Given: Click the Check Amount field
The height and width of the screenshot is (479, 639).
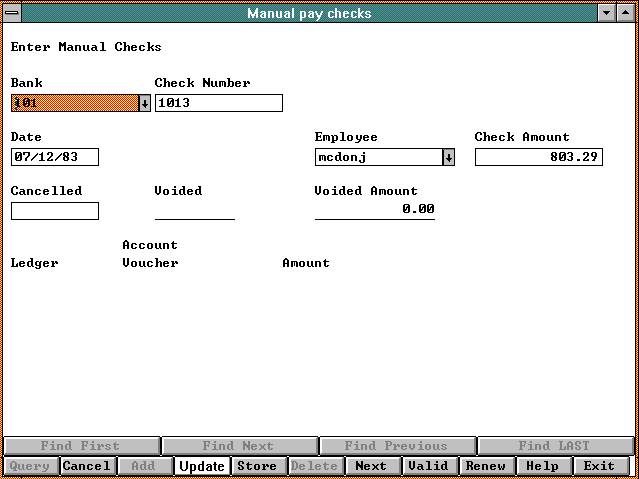Looking at the screenshot, I should tap(538, 157).
